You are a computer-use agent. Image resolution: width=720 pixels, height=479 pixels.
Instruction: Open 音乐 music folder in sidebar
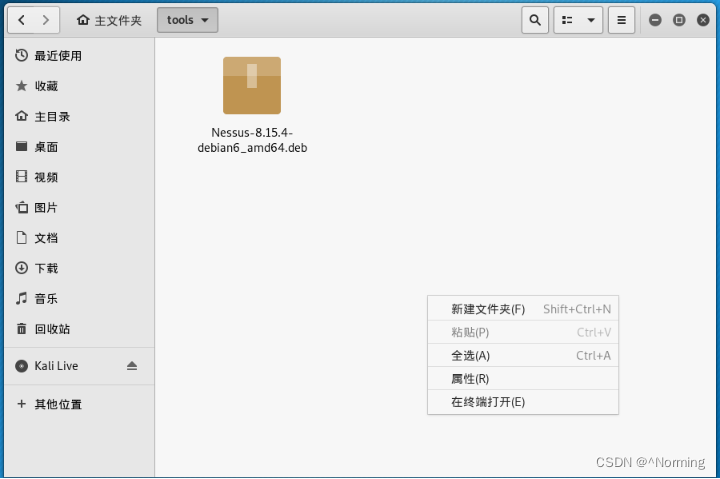point(79,299)
